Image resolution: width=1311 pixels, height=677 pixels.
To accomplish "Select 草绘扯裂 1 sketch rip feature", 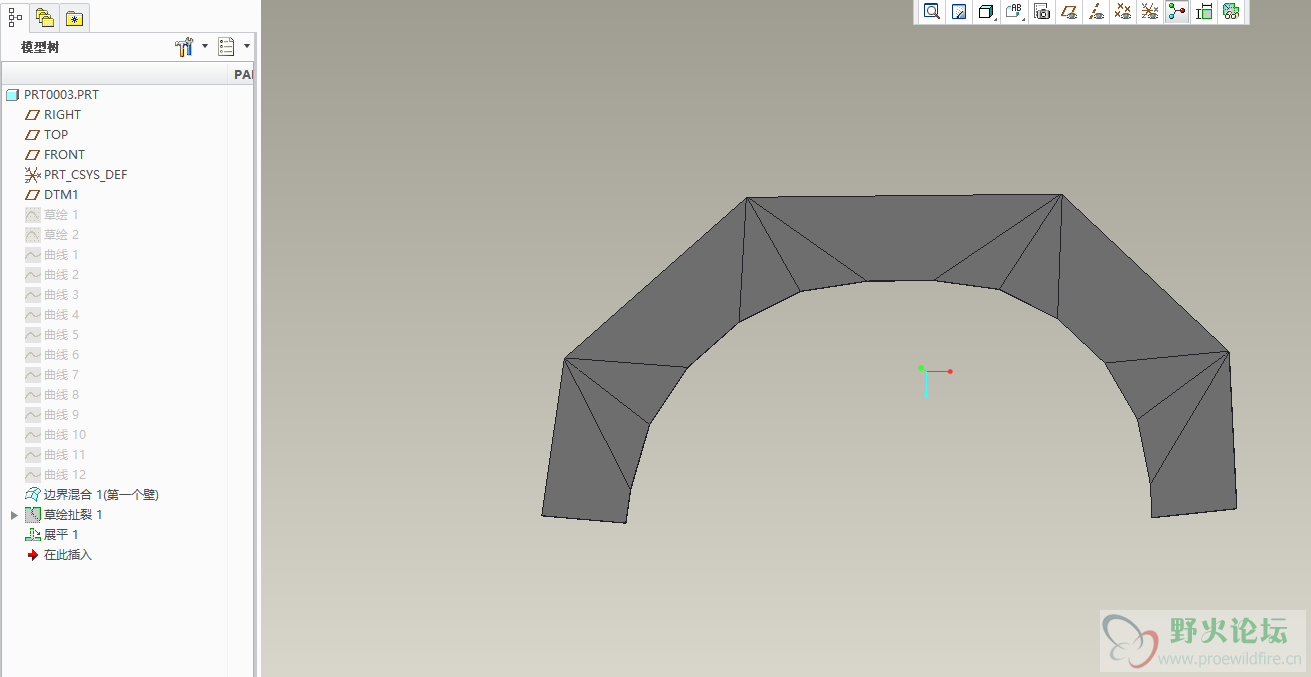I will pyautogui.click(x=72, y=515).
